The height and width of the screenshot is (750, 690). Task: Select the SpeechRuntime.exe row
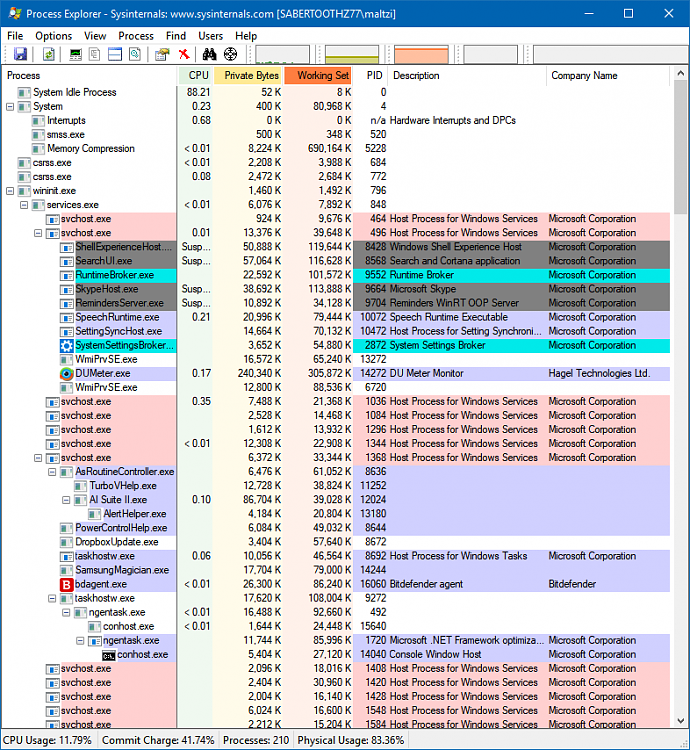pos(336,318)
